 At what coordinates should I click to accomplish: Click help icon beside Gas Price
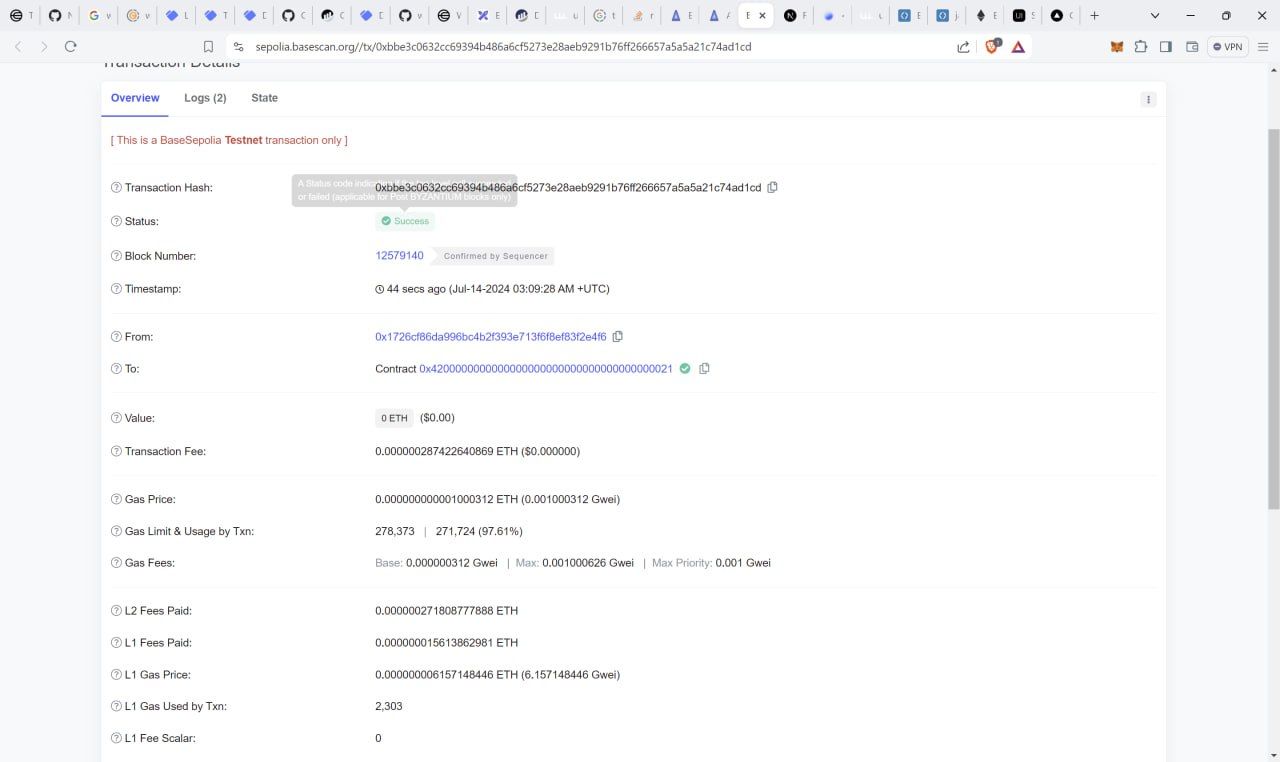pyautogui.click(x=116, y=499)
